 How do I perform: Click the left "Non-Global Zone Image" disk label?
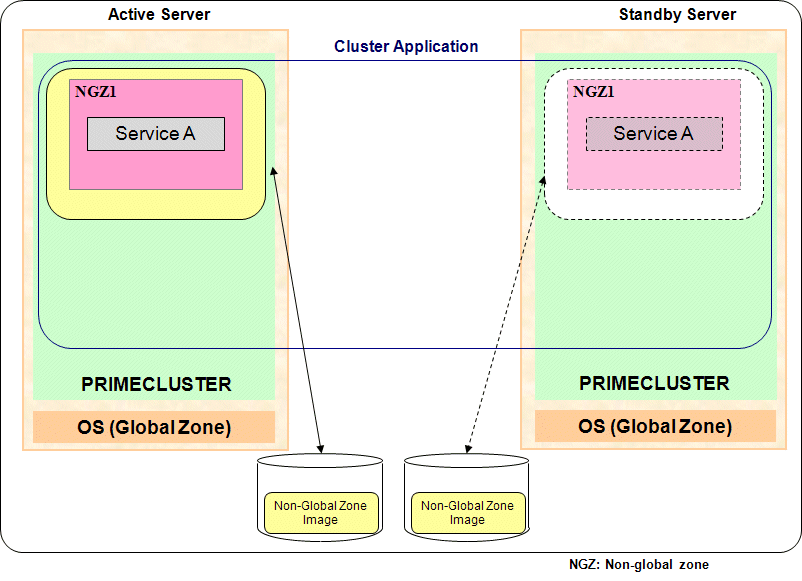coord(321,512)
